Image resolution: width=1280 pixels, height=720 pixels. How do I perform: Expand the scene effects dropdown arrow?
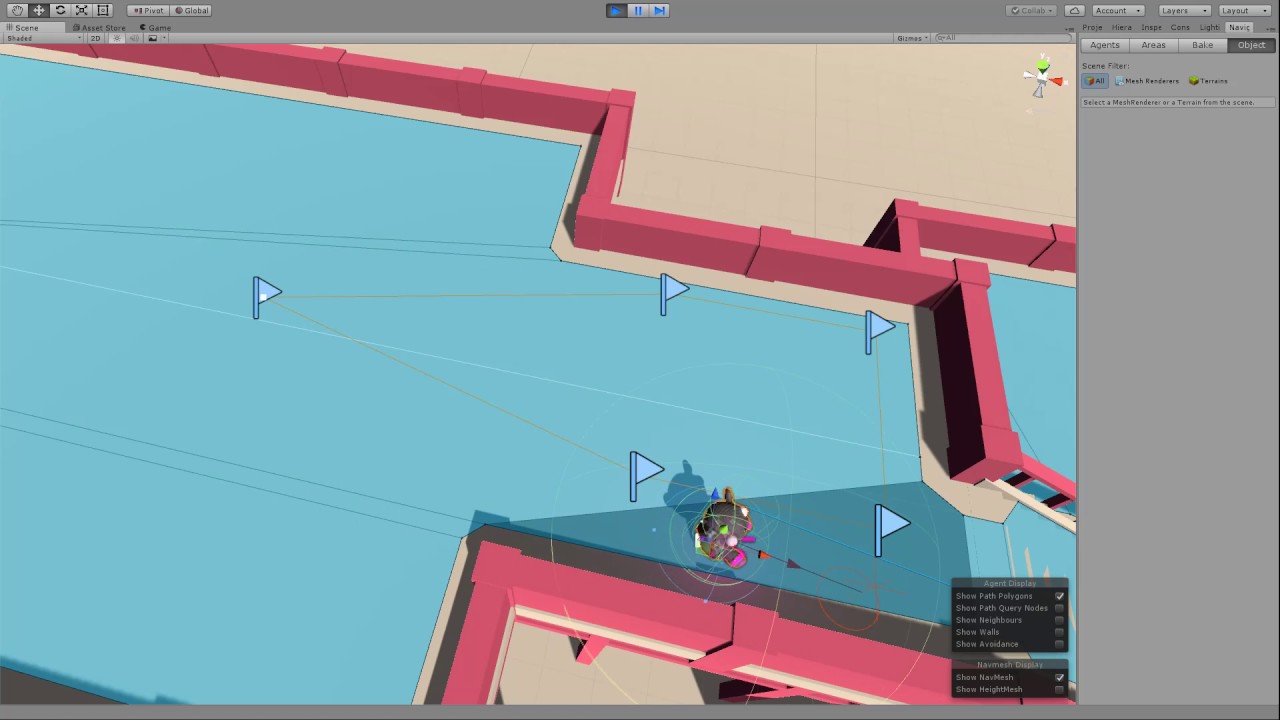[163, 38]
